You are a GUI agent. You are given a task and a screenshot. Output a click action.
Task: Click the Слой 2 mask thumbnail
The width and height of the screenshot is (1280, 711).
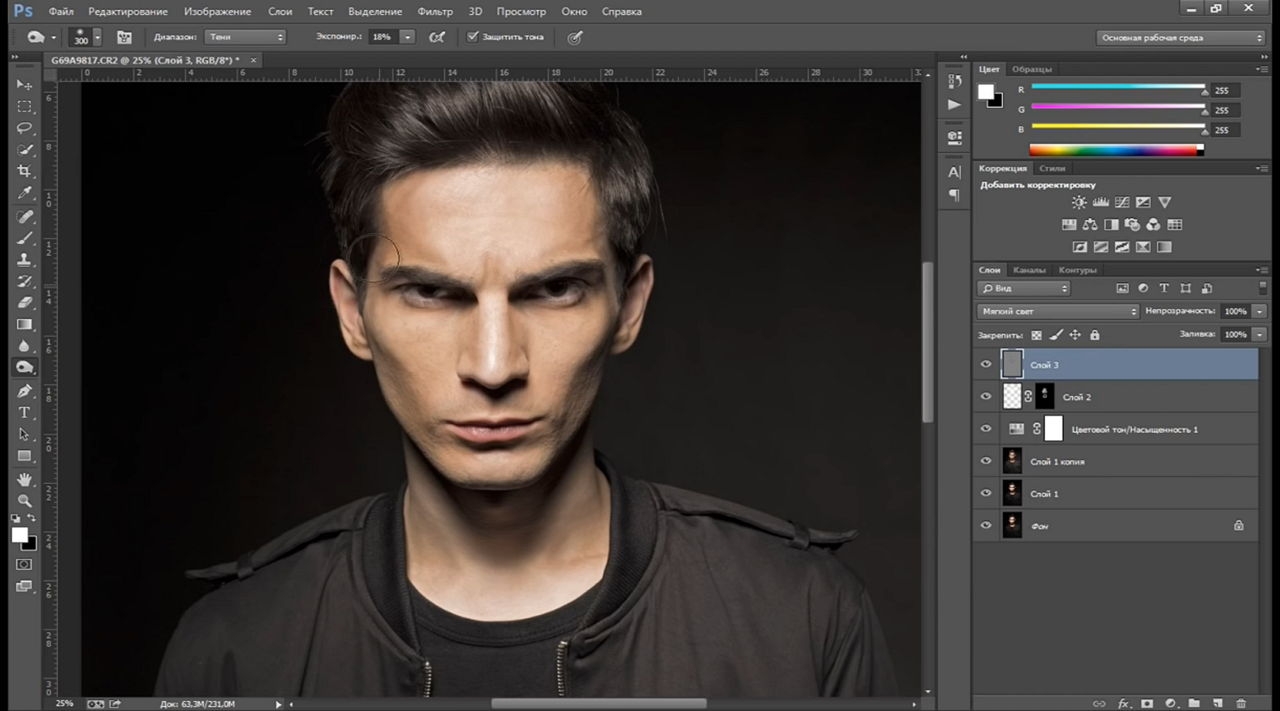point(1045,397)
